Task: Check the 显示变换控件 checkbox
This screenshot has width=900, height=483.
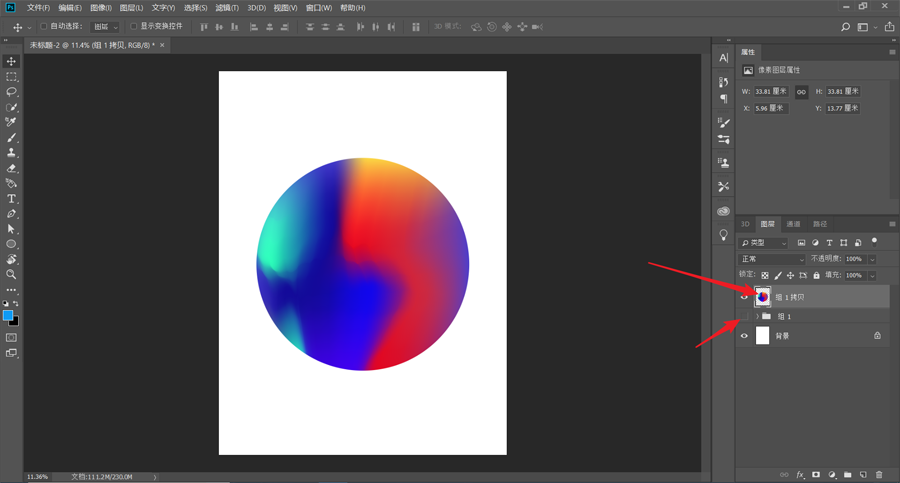Action: click(134, 27)
